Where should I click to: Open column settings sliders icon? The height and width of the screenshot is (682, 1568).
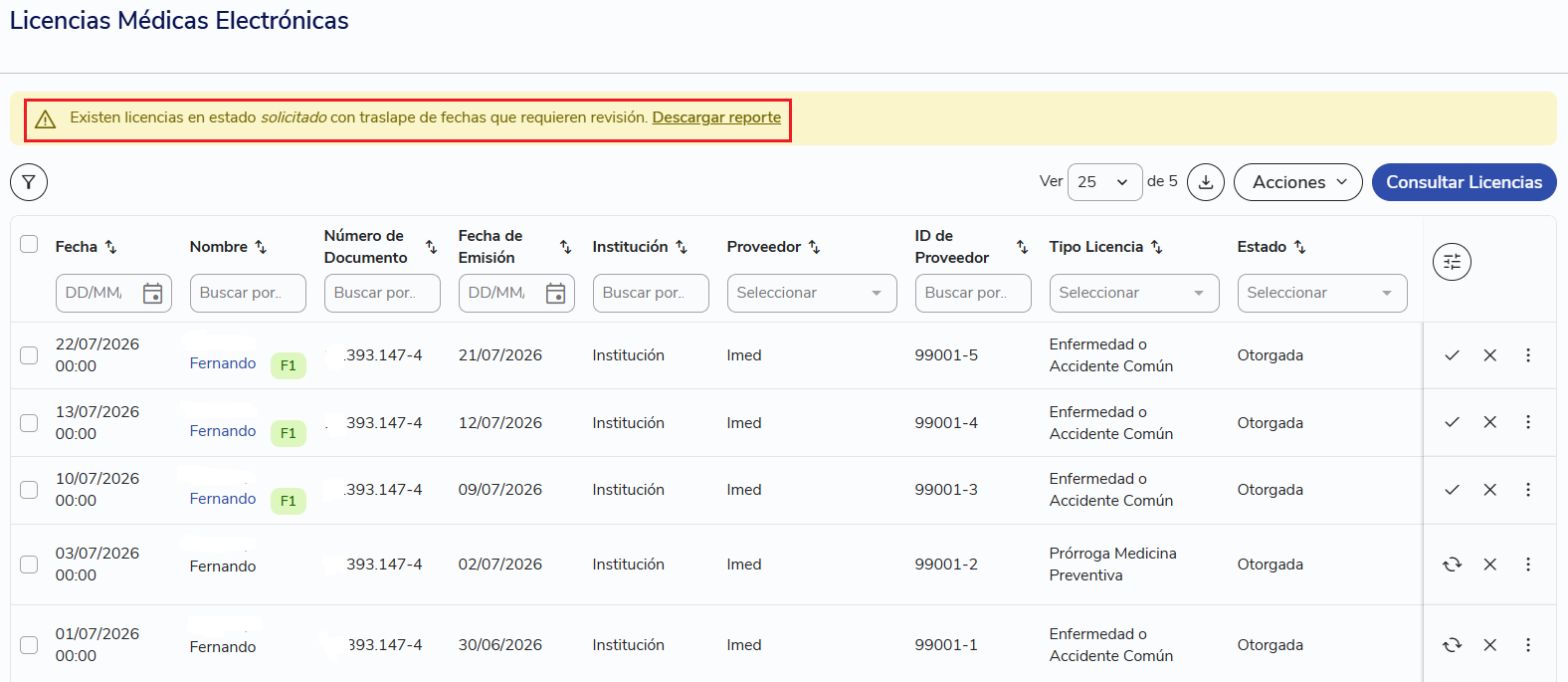pyautogui.click(x=1452, y=262)
